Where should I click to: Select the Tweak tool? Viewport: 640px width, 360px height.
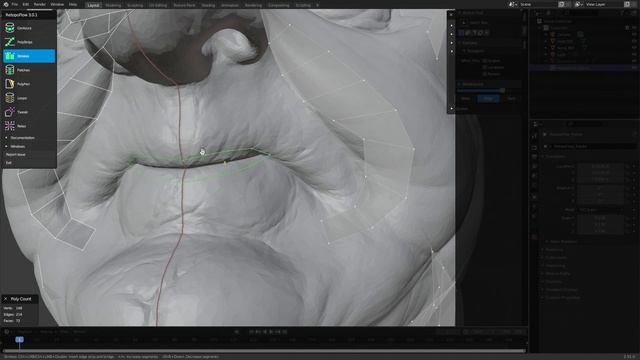[x=29, y=112]
